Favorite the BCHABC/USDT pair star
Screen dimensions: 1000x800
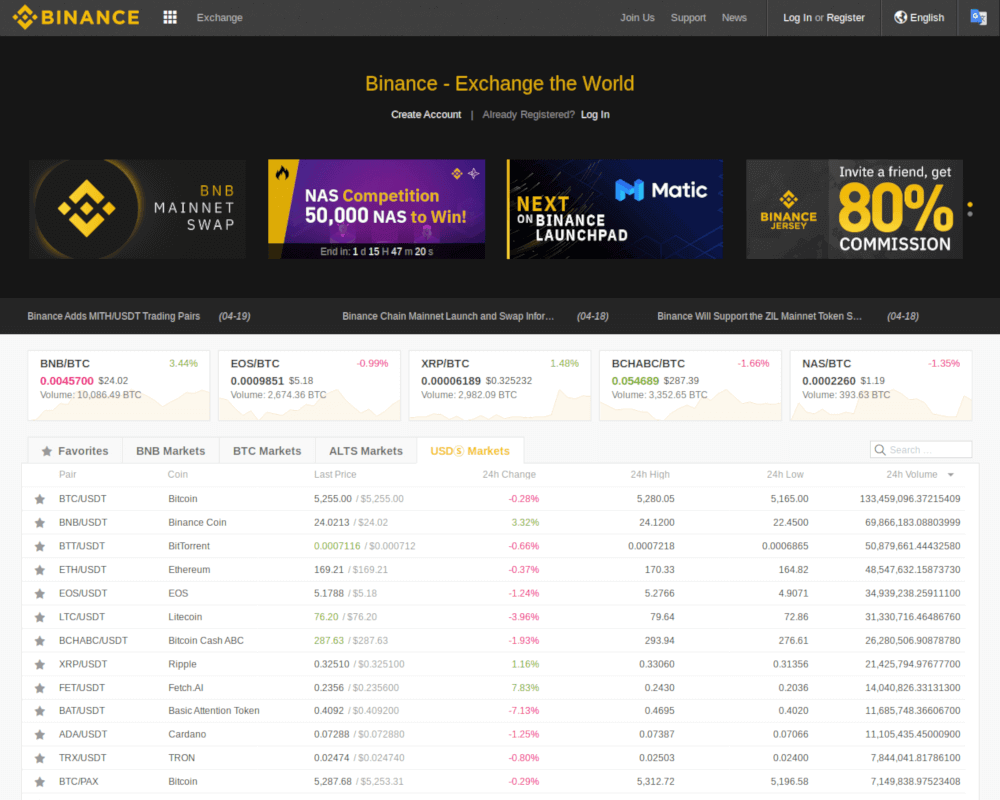pyautogui.click(x=40, y=641)
